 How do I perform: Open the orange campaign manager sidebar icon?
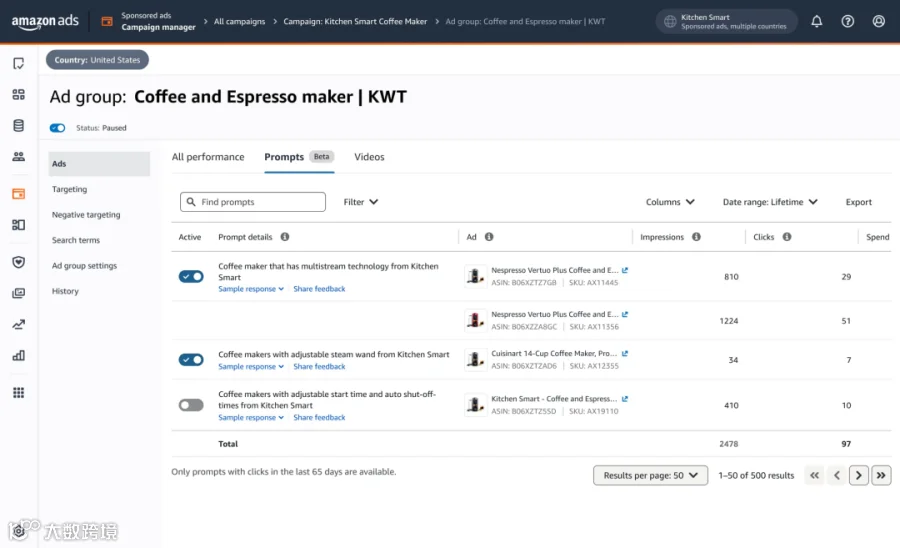[18, 194]
